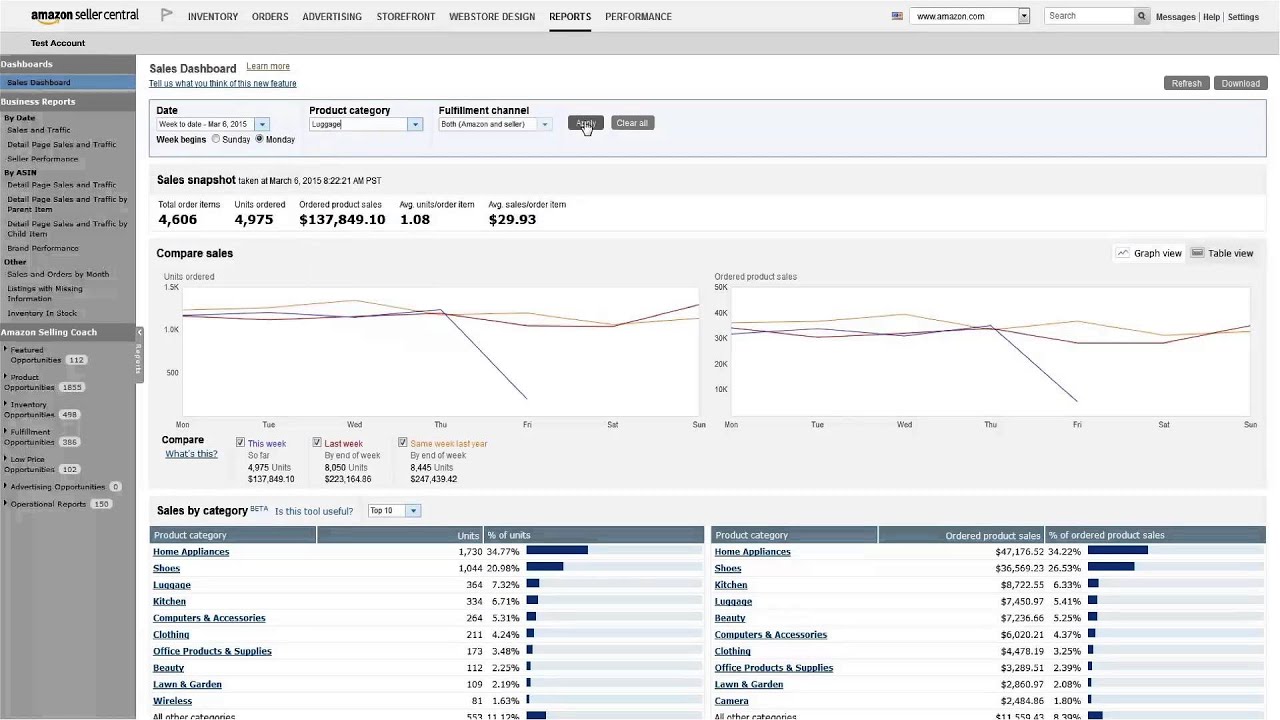The height and width of the screenshot is (720, 1280).
Task: Select Sales Dashboard in the sidebar
Action: [x=68, y=82]
